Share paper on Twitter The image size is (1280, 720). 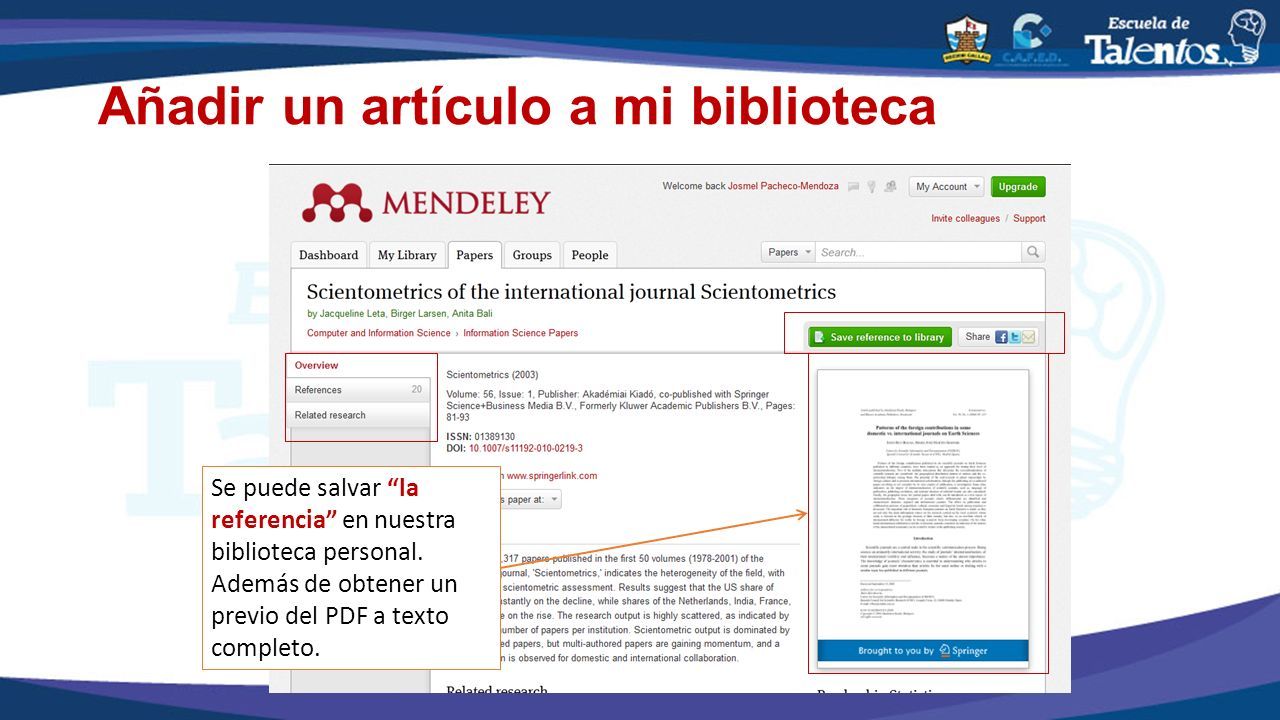pos(1014,337)
